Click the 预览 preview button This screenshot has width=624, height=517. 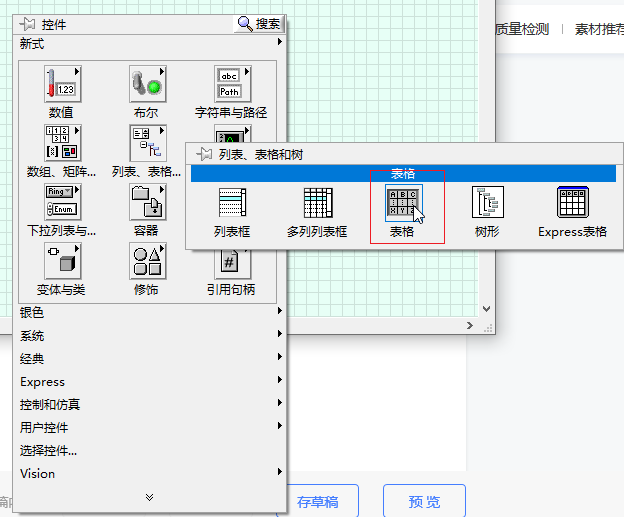[424, 502]
